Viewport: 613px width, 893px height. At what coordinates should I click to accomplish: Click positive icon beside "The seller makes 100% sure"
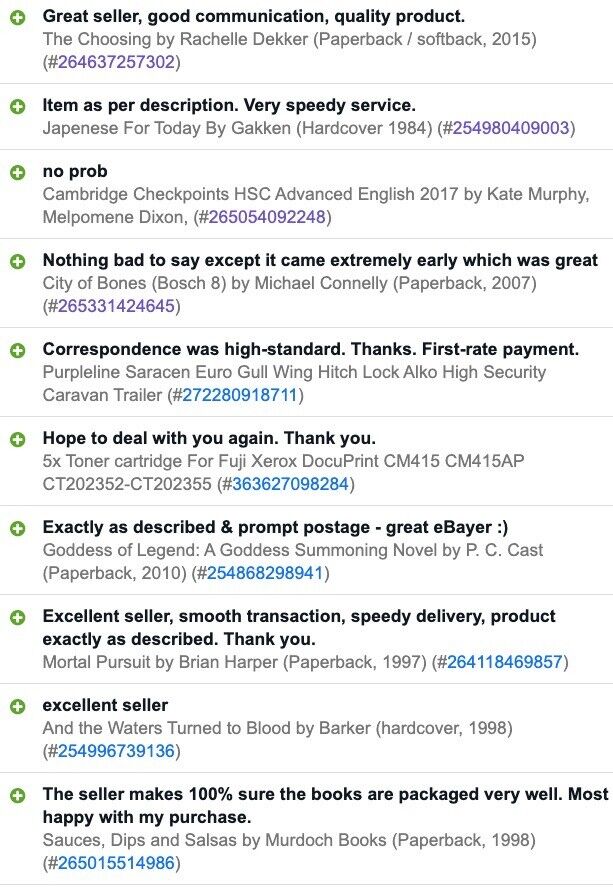(x=18, y=796)
